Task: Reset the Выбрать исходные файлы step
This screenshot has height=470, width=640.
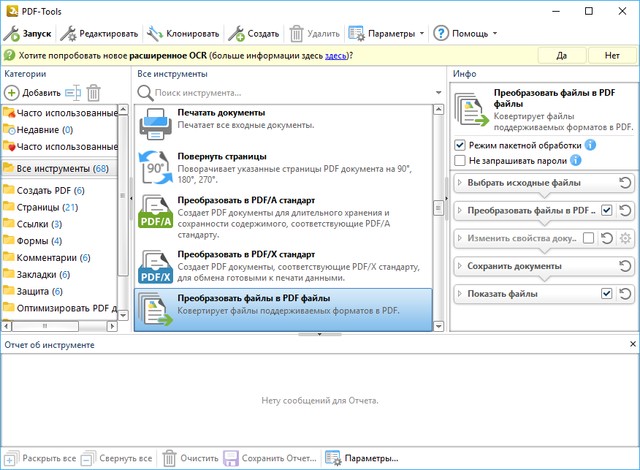Action: pos(625,183)
